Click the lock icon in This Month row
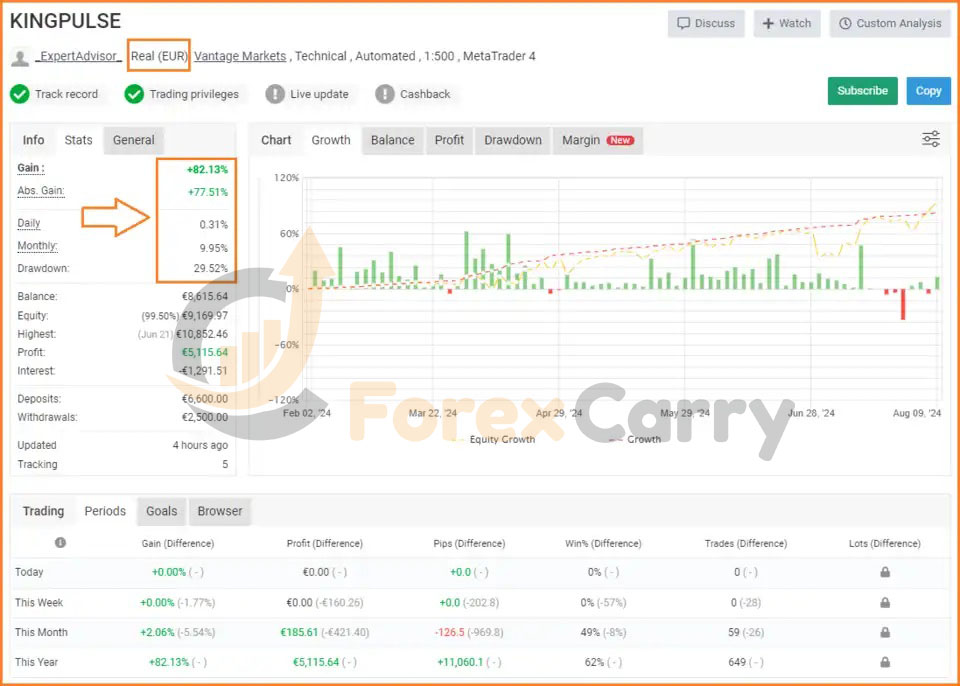Image resolution: width=960 pixels, height=686 pixels. pos(885,632)
